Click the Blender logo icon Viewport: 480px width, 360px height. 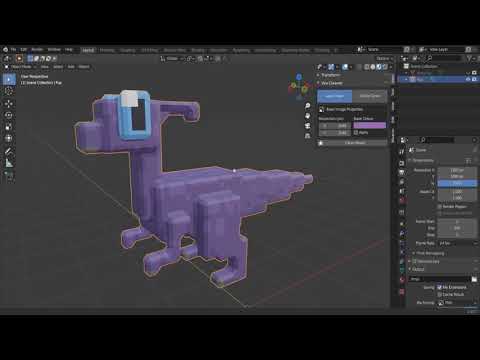coord(5,50)
